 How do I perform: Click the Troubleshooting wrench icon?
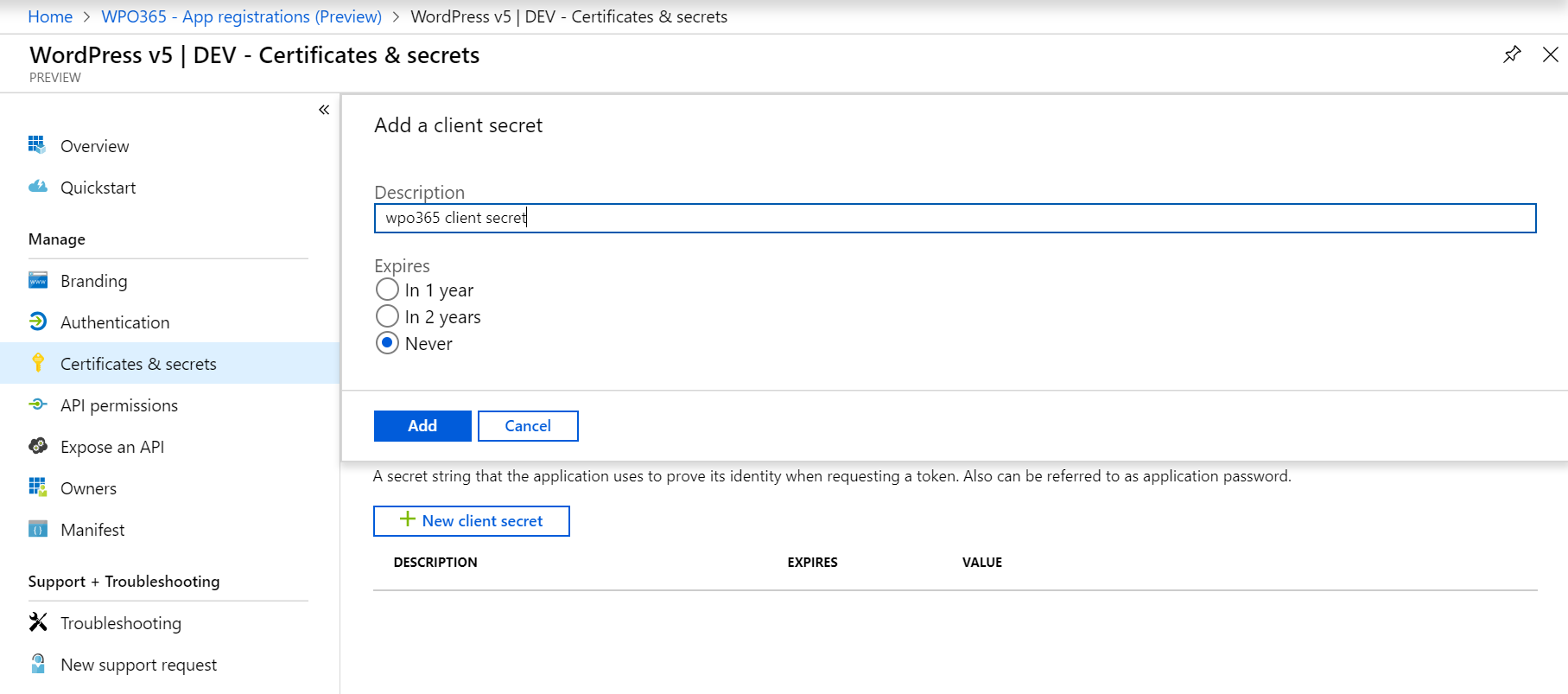coord(38,621)
